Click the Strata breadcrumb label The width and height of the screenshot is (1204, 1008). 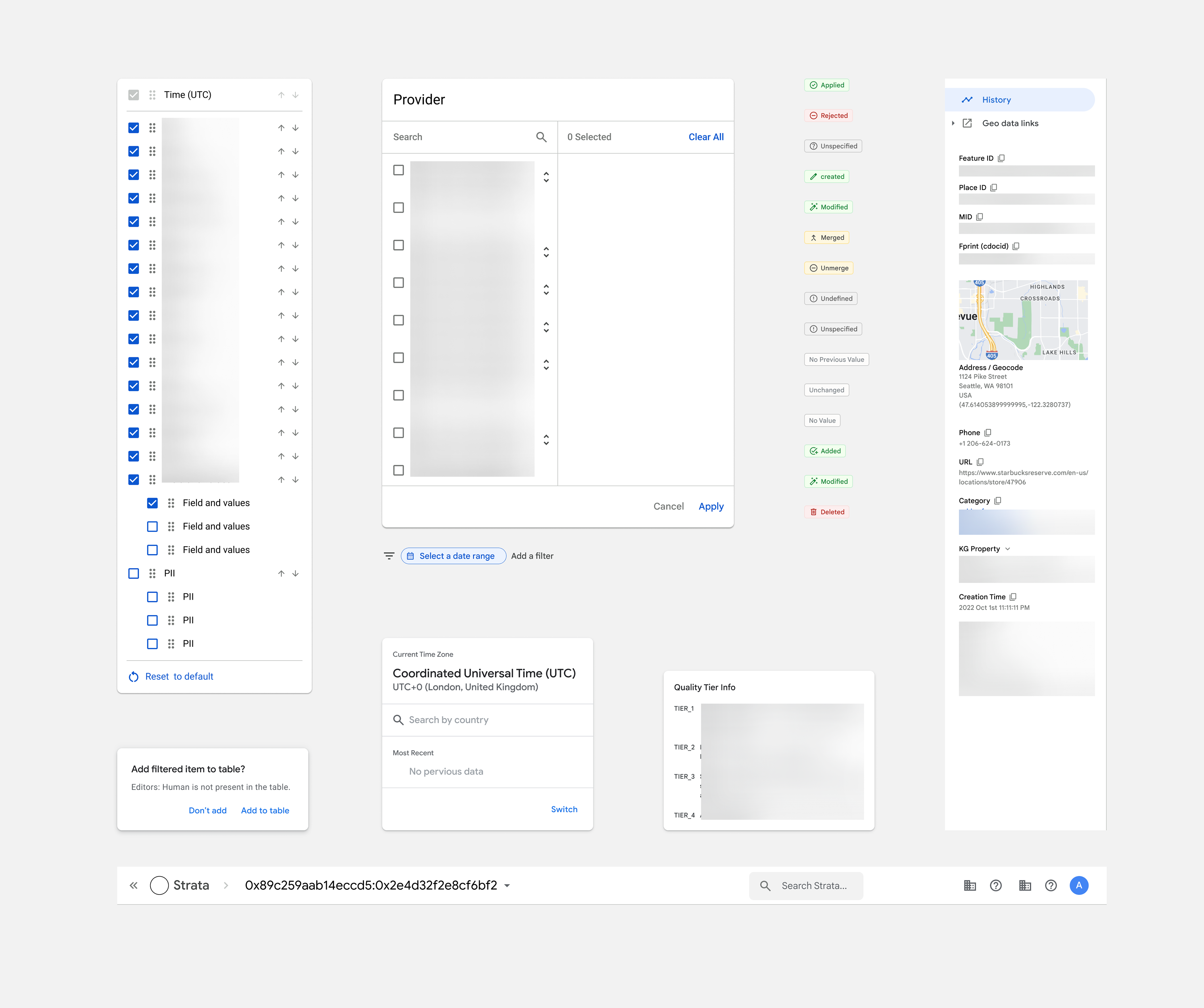tap(191, 885)
